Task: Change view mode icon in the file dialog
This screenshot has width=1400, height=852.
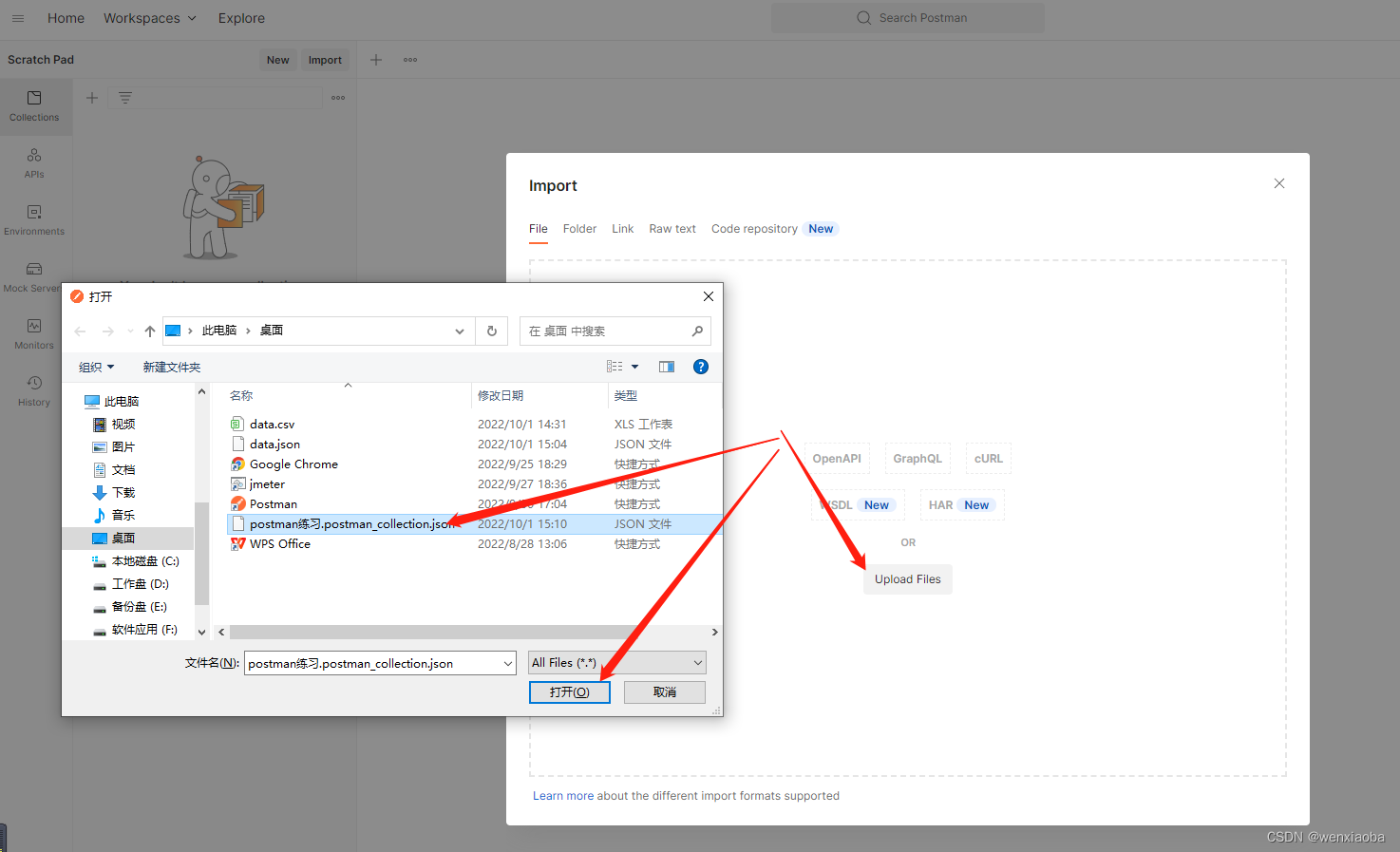Action: coord(615,367)
